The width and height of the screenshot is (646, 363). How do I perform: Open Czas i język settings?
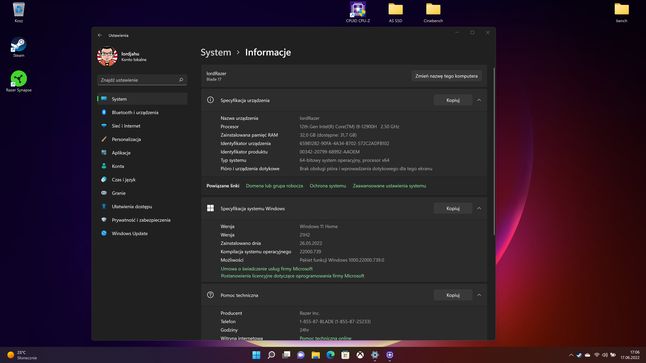142,180
